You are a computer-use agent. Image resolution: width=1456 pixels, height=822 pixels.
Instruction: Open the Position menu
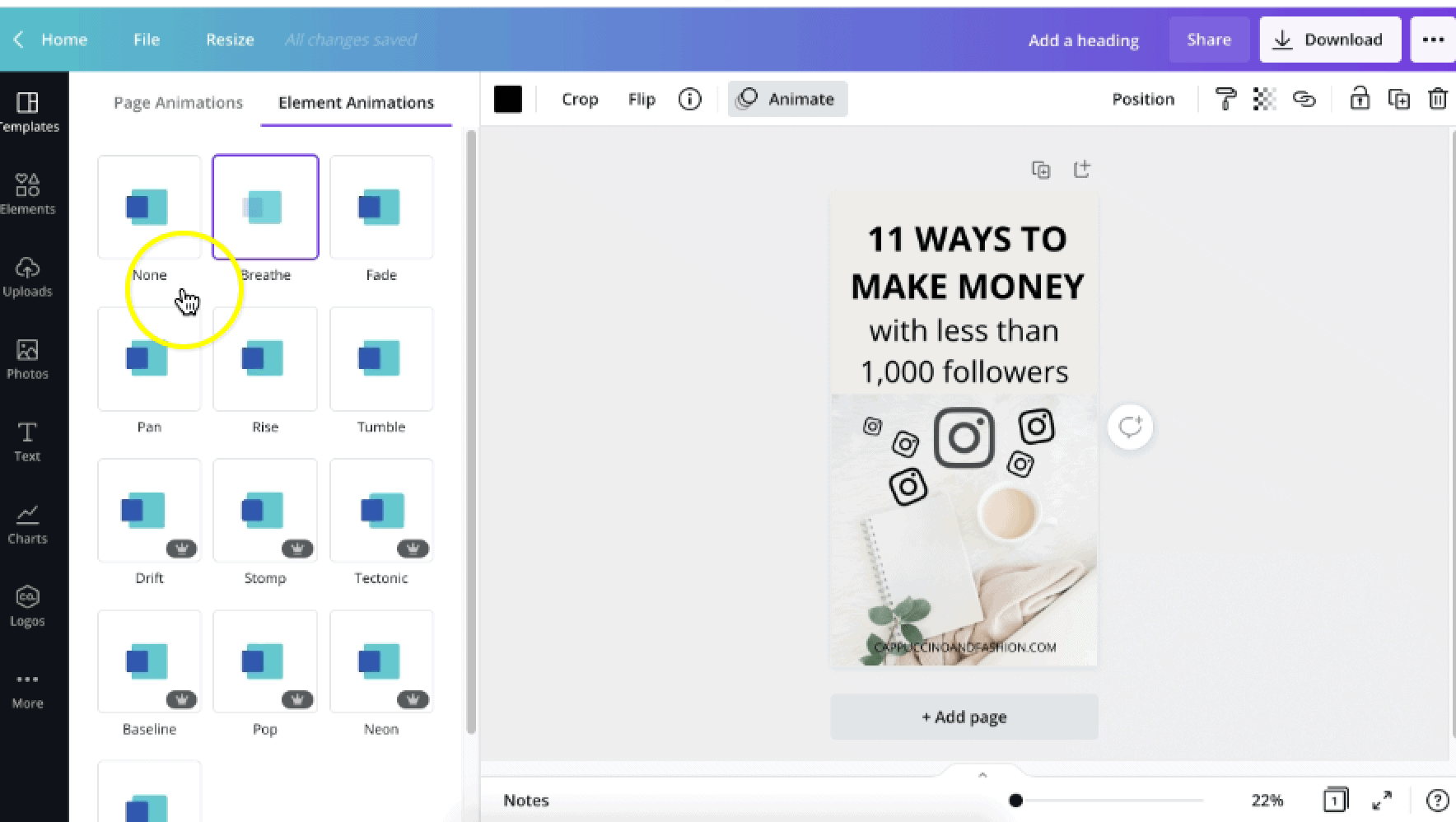pos(1143,100)
